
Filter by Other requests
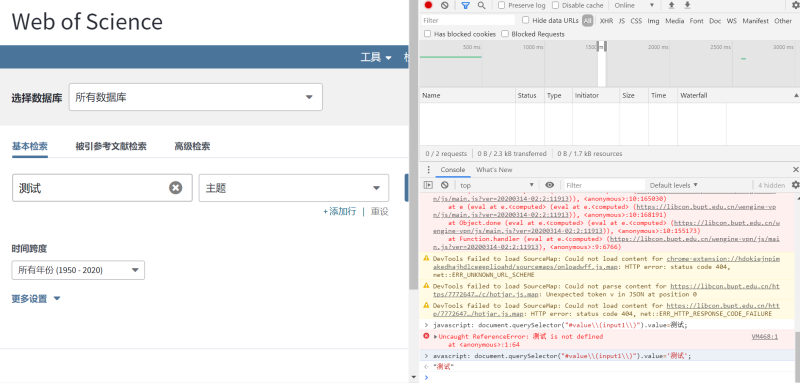pyautogui.click(x=783, y=21)
